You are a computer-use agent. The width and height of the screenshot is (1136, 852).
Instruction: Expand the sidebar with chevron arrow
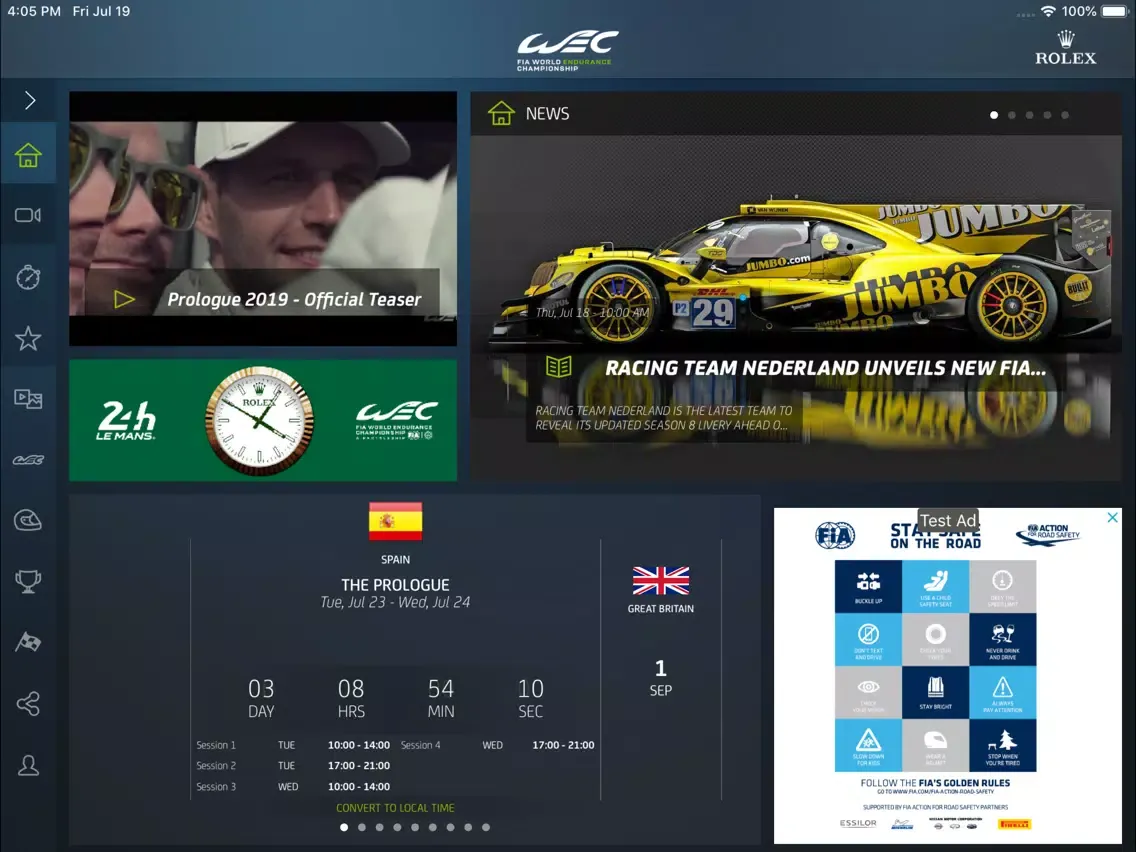30,100
